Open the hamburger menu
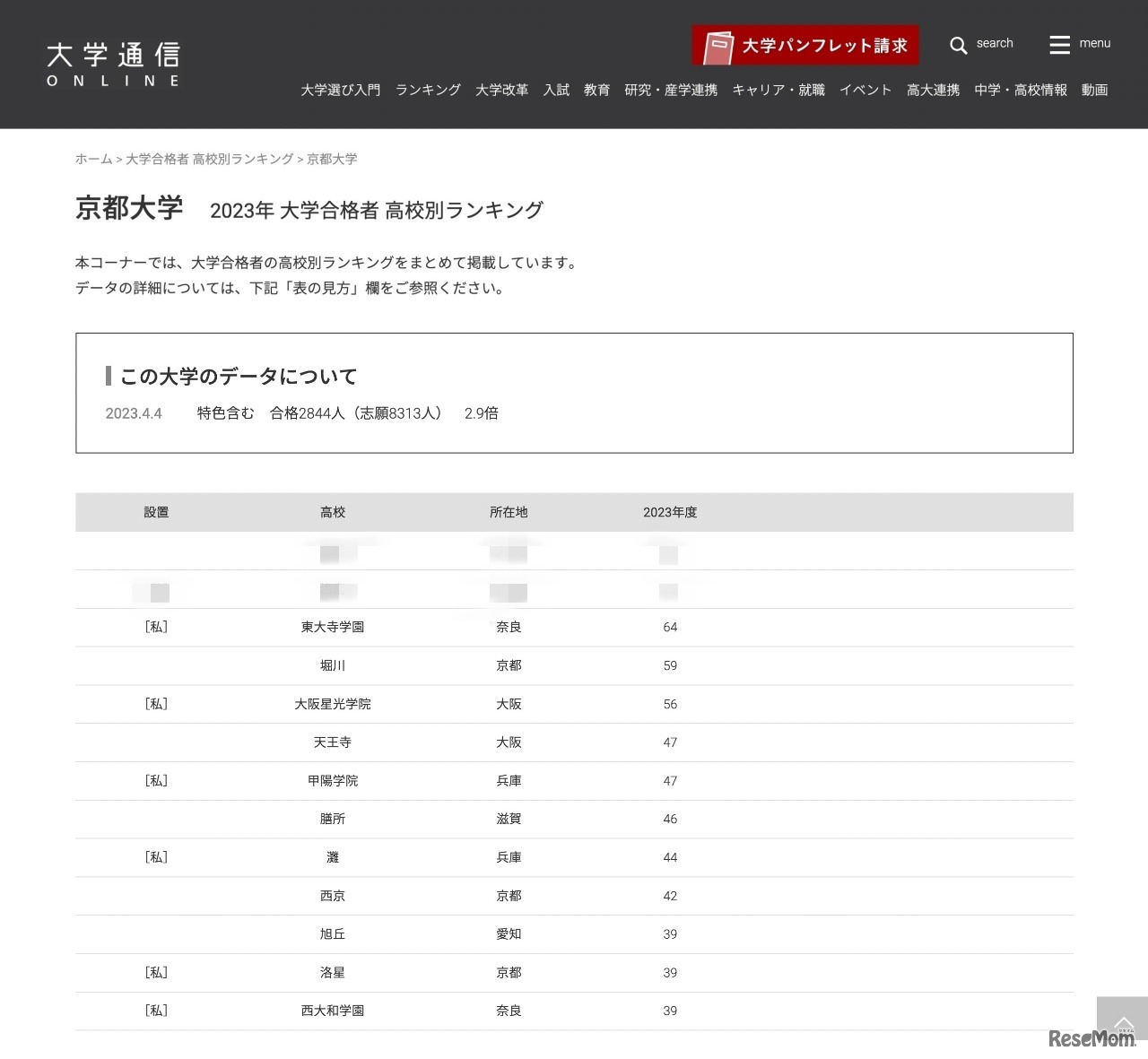The image size is (1148, 1059). [x=1080, y=44]
